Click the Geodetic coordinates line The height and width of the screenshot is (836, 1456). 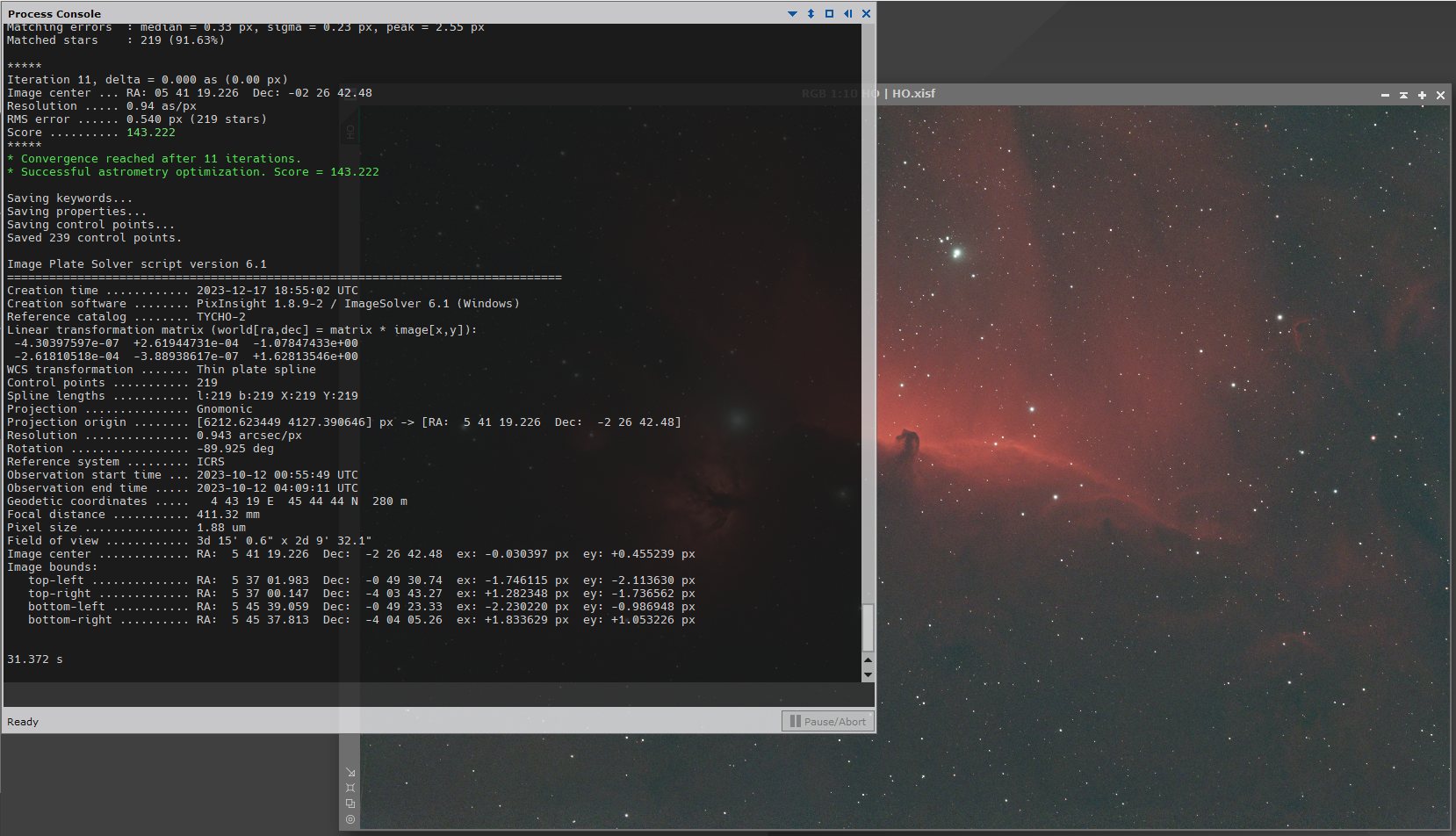tap(207, 501)
